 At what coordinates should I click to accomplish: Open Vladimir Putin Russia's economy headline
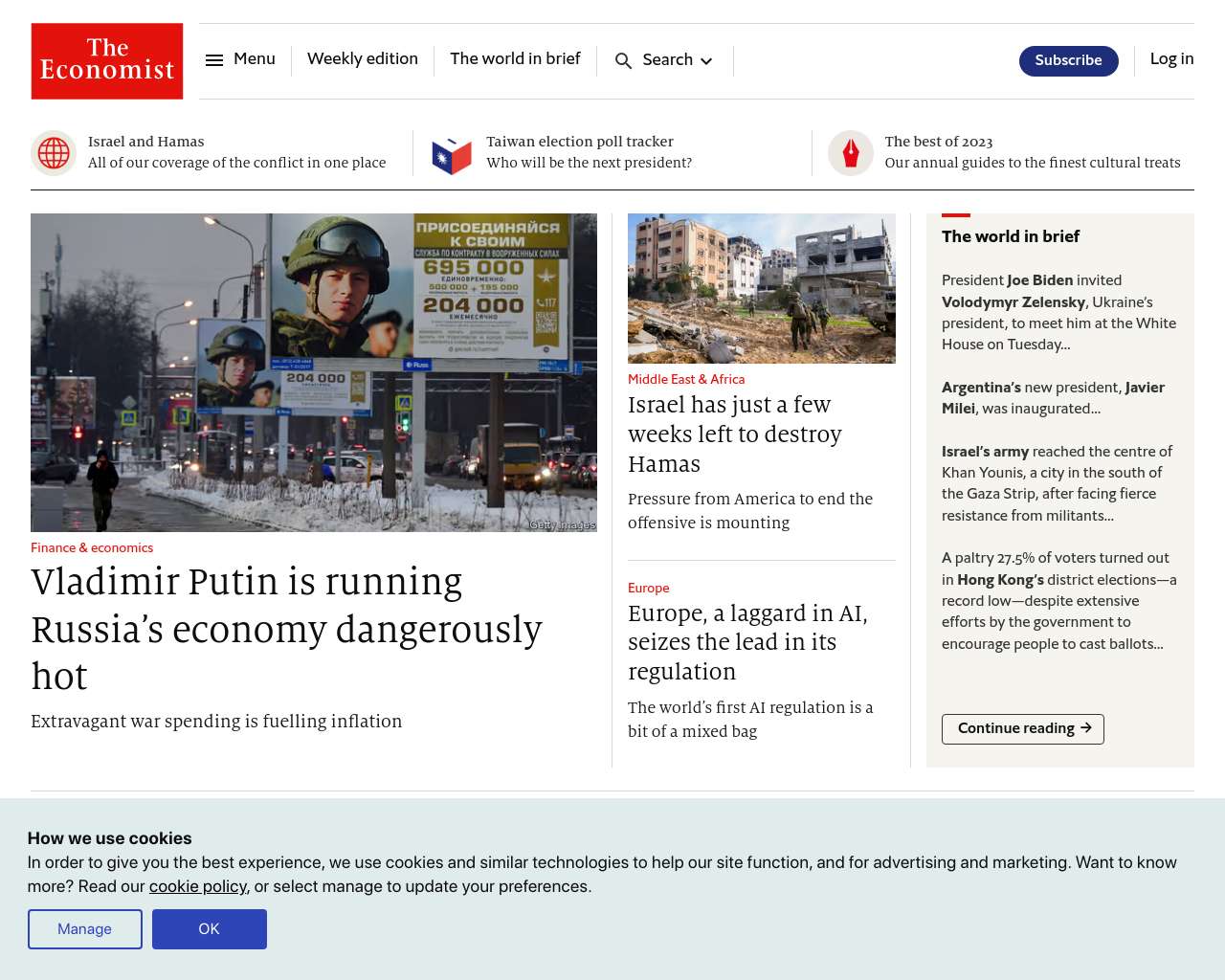click(x=286, y=629)
